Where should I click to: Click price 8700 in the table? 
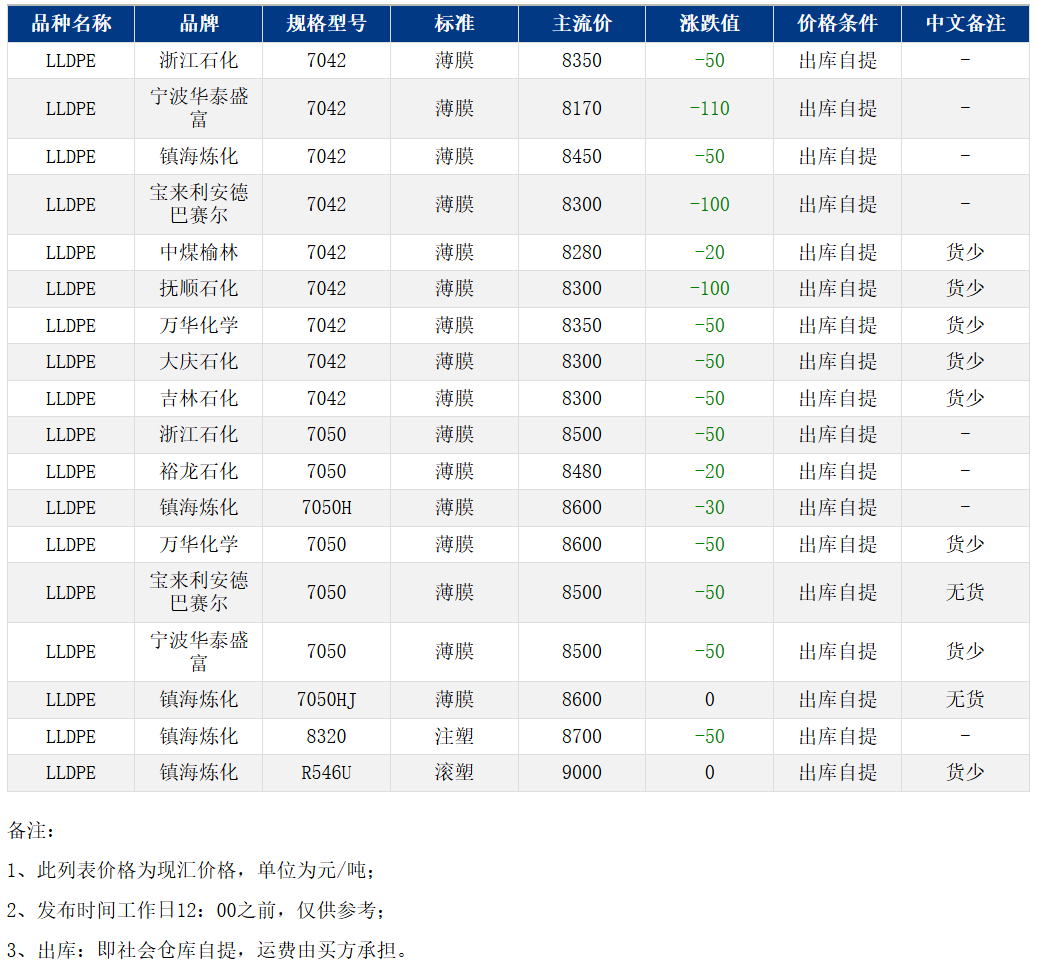[x=582, y=737]
